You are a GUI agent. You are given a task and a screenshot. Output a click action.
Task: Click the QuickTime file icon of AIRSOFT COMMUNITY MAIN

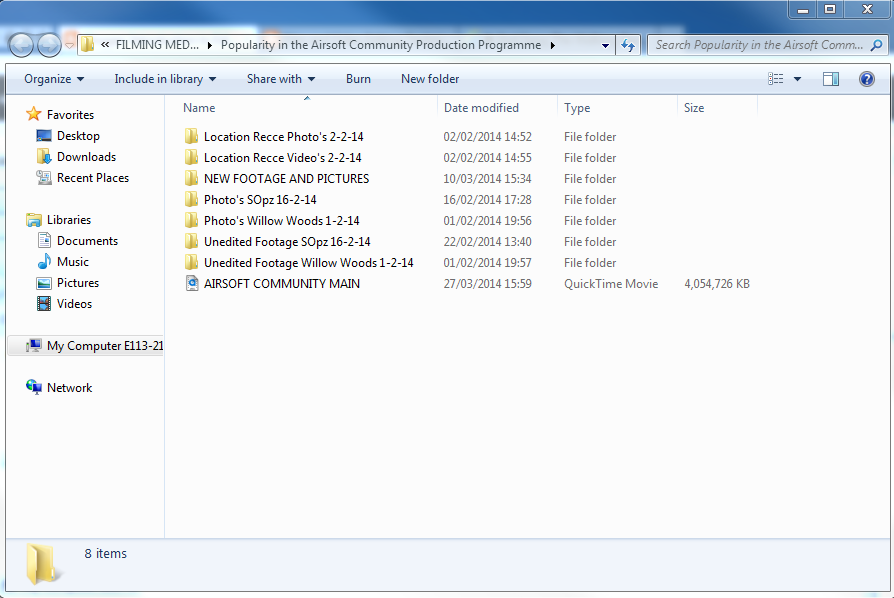pos(192,283)
